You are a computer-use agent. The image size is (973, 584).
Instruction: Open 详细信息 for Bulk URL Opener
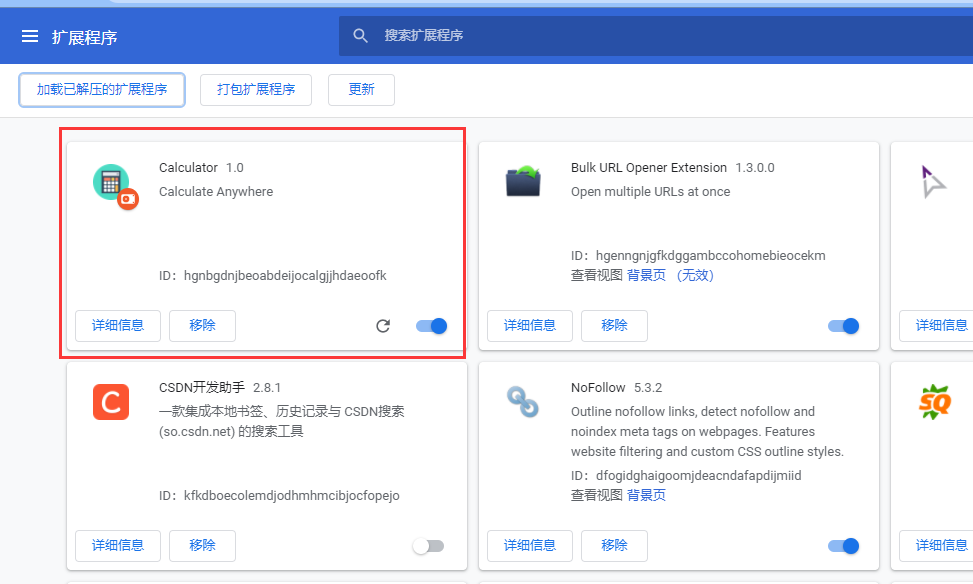tap(530, 326)
